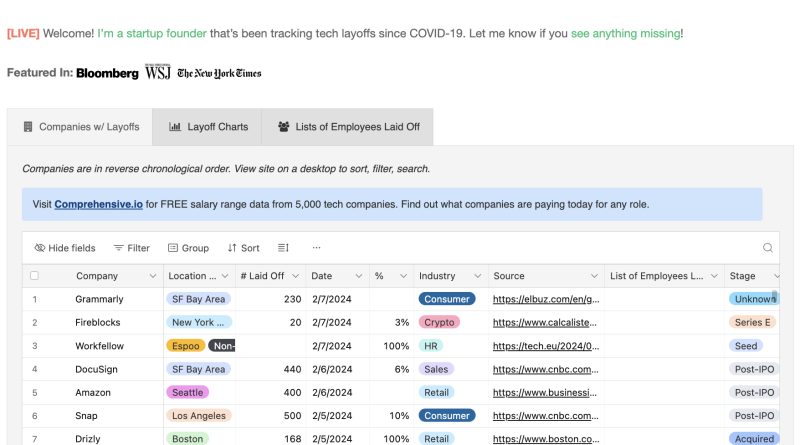Open the cnbc.com source link for DocuSign

(x=545, y=369)
